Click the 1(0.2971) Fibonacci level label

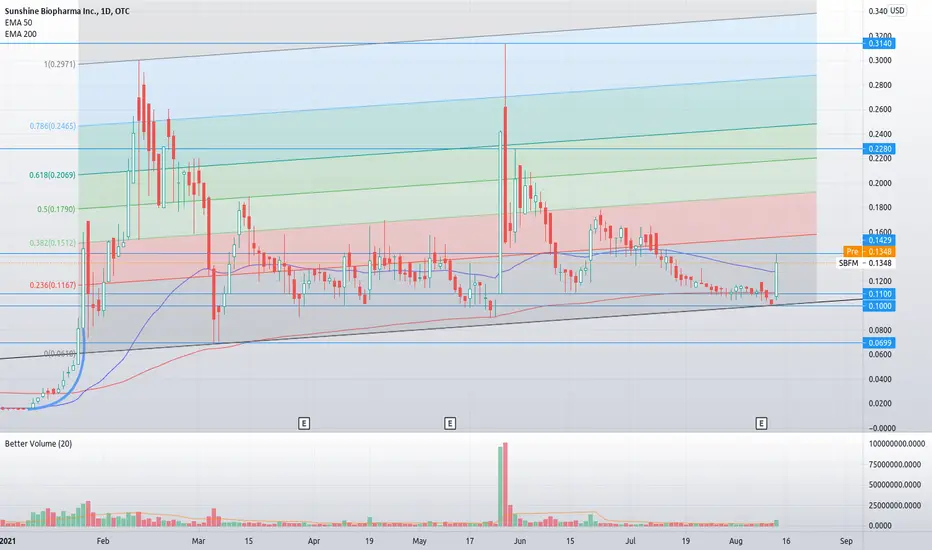coord(59,64)
